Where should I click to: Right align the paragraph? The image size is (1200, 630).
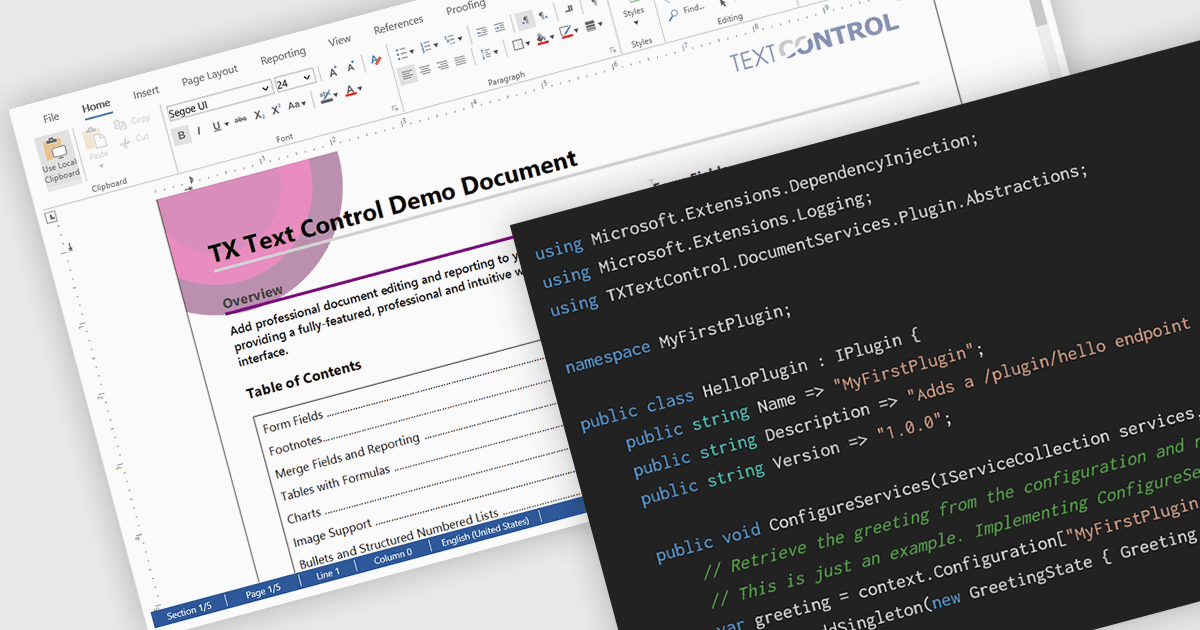442,64
